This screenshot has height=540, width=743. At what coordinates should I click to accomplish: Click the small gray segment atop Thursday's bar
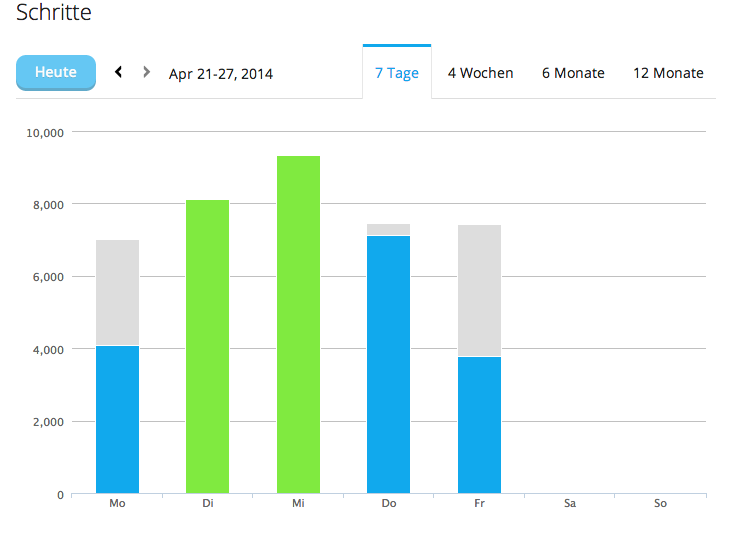click(x=388, y=230)
